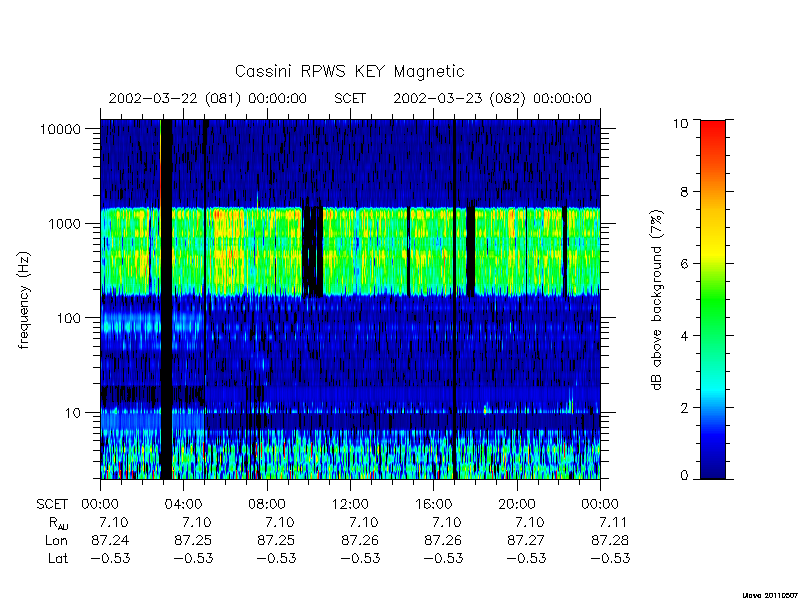Click the colorbar 6 dB label
The height and width of the screenshot is (600, 800).
[684, 264]
